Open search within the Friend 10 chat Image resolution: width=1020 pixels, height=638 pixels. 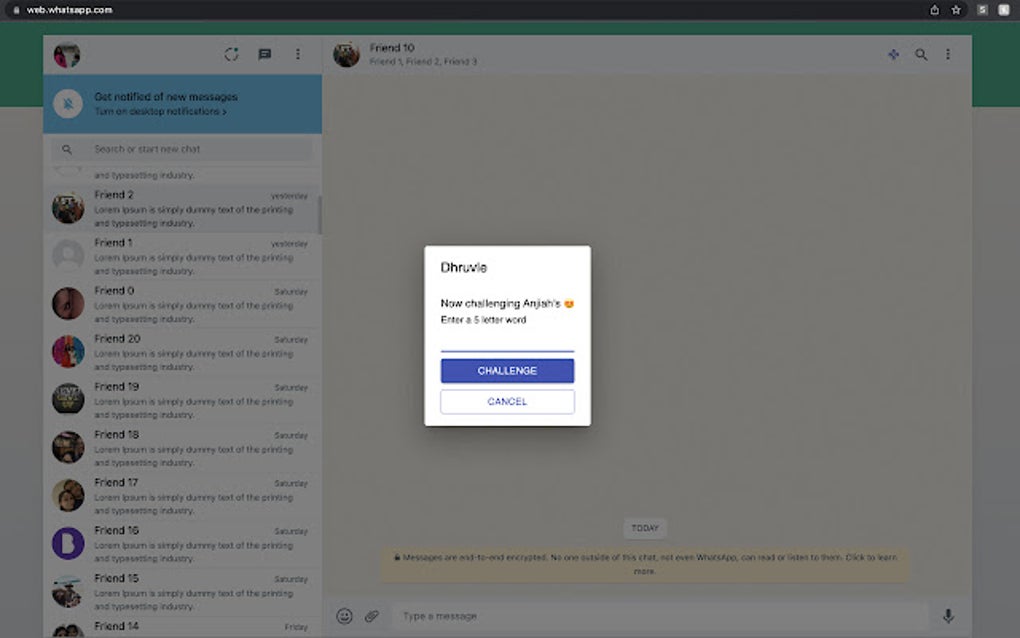point(920,55)
